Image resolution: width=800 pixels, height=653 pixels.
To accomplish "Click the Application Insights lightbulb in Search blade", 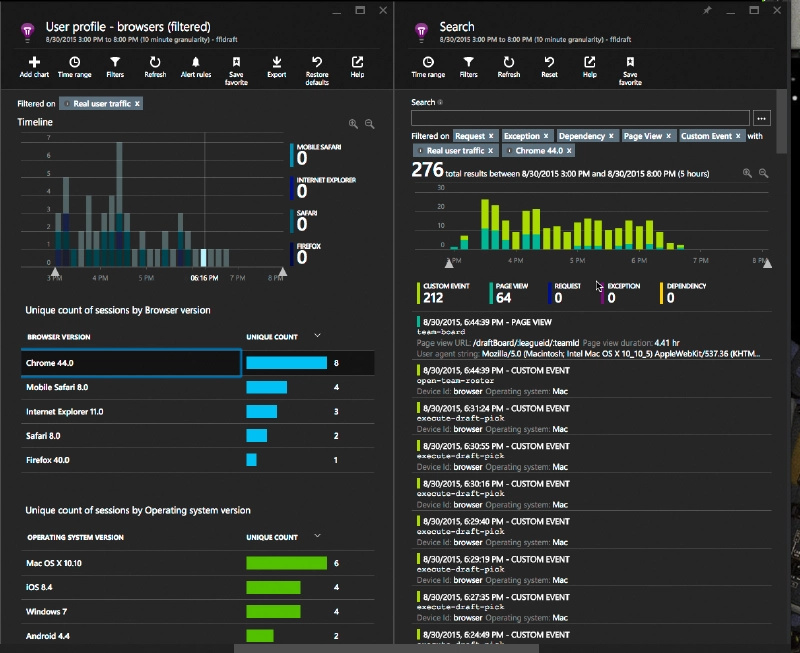I will point(421,32).
